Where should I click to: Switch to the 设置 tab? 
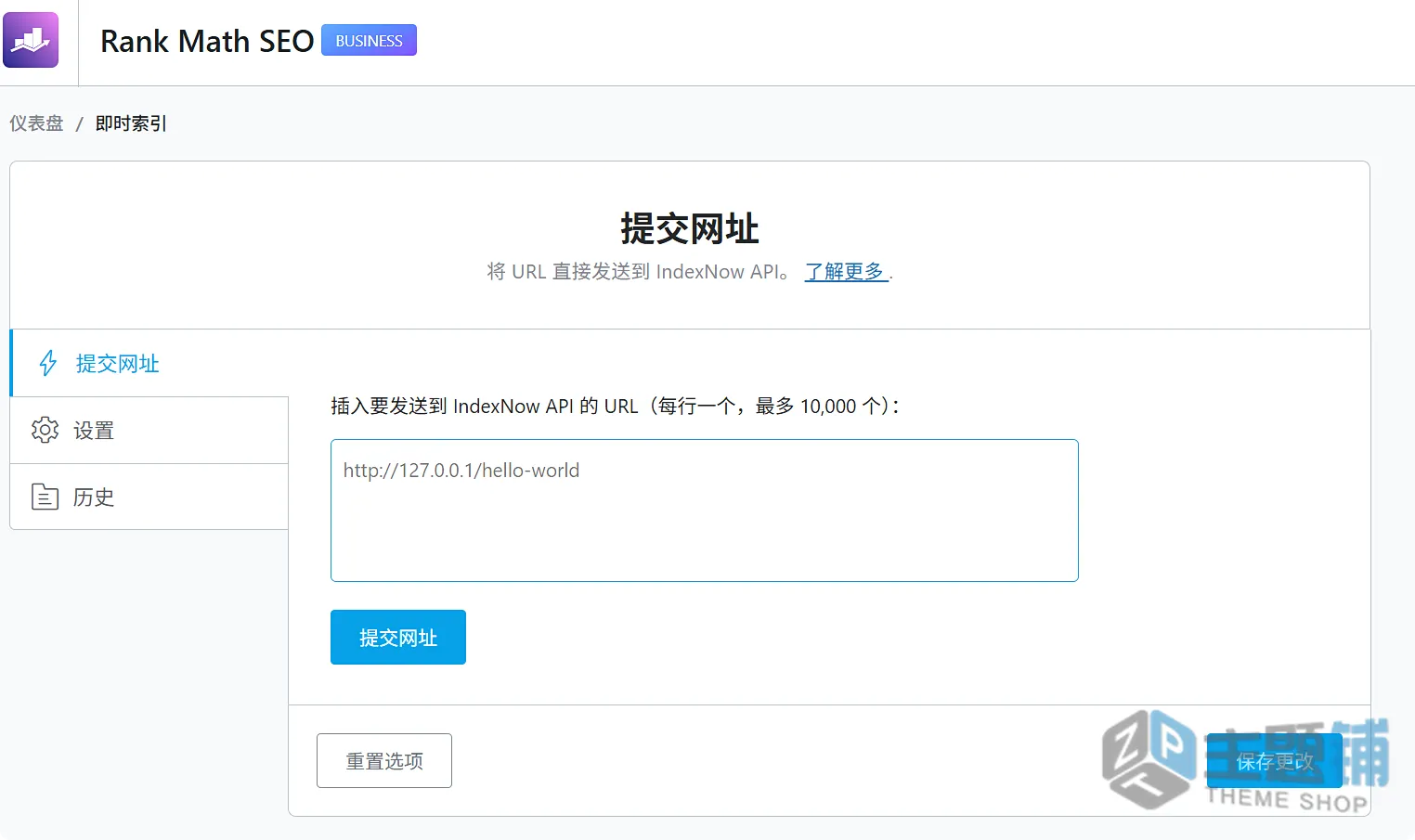[149, 430]
